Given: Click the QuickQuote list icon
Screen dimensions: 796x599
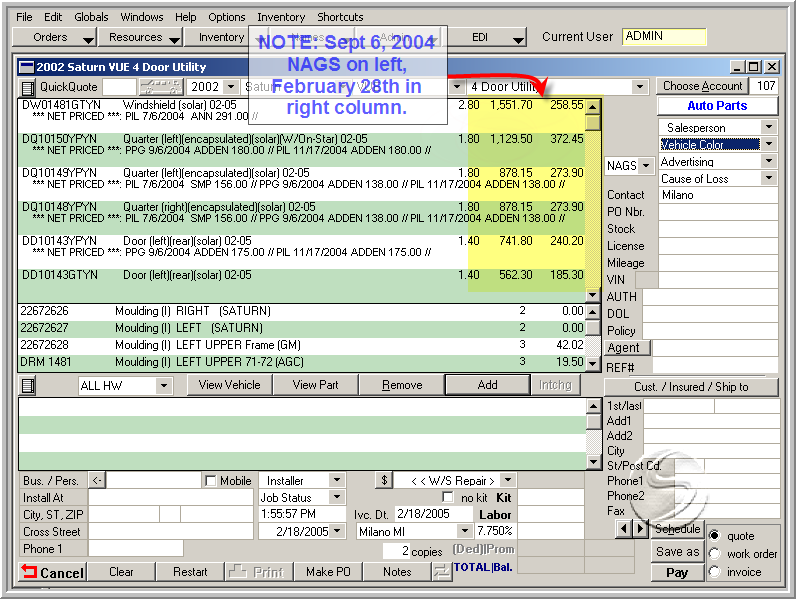Looking at the screenshot, I should coord(28,87).
